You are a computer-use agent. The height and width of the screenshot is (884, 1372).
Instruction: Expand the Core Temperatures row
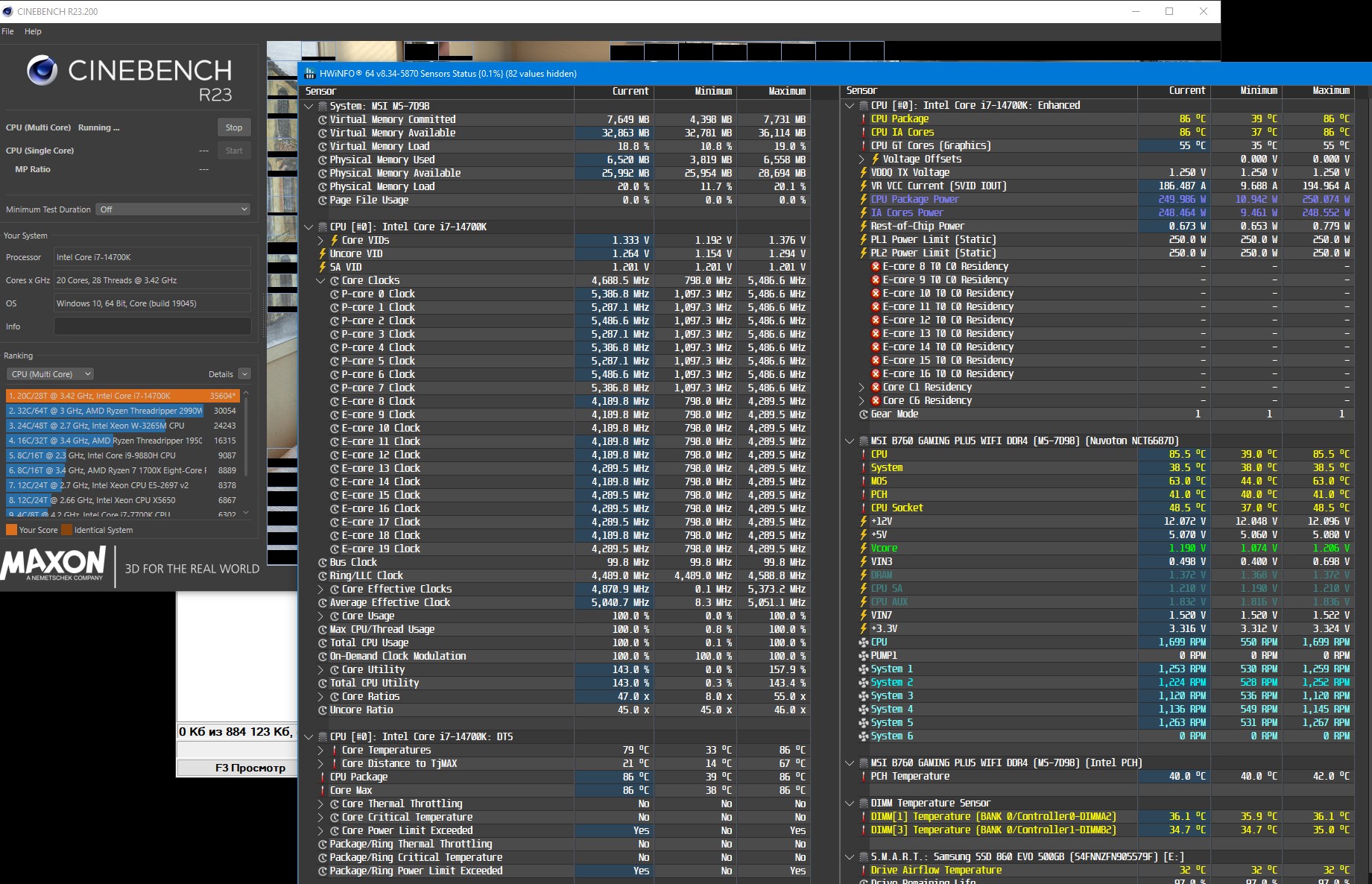pyautogui.click(x=320, y=751)
